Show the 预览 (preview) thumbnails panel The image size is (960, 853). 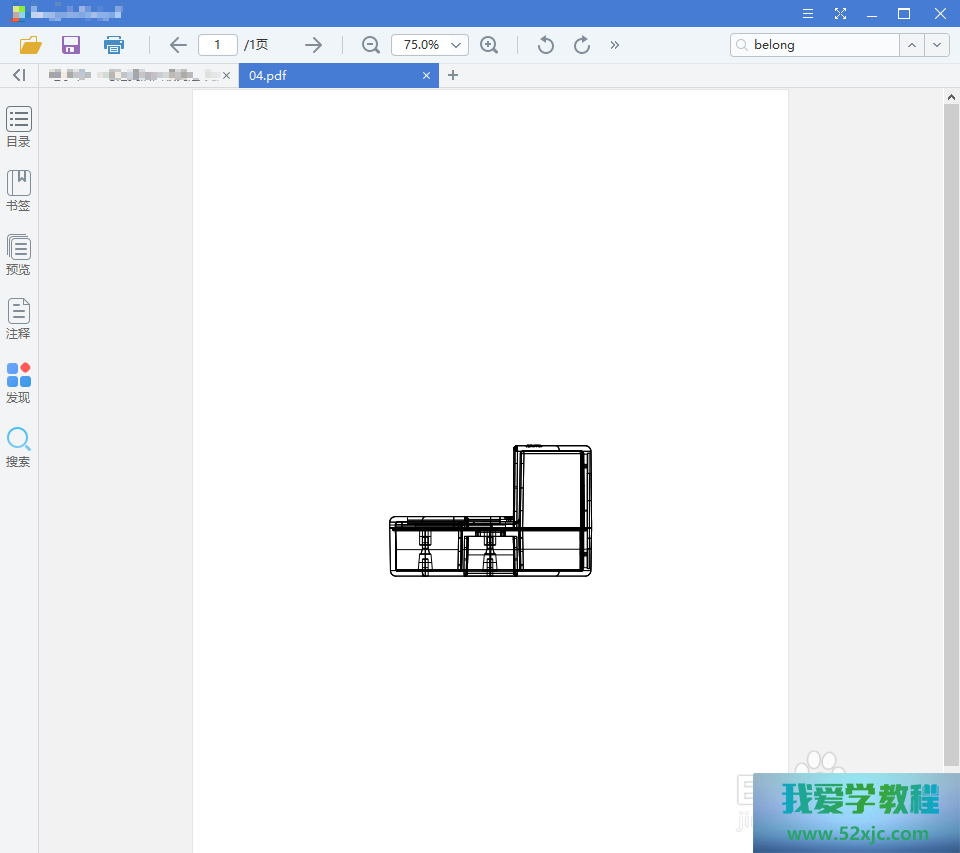click(18, 254)
